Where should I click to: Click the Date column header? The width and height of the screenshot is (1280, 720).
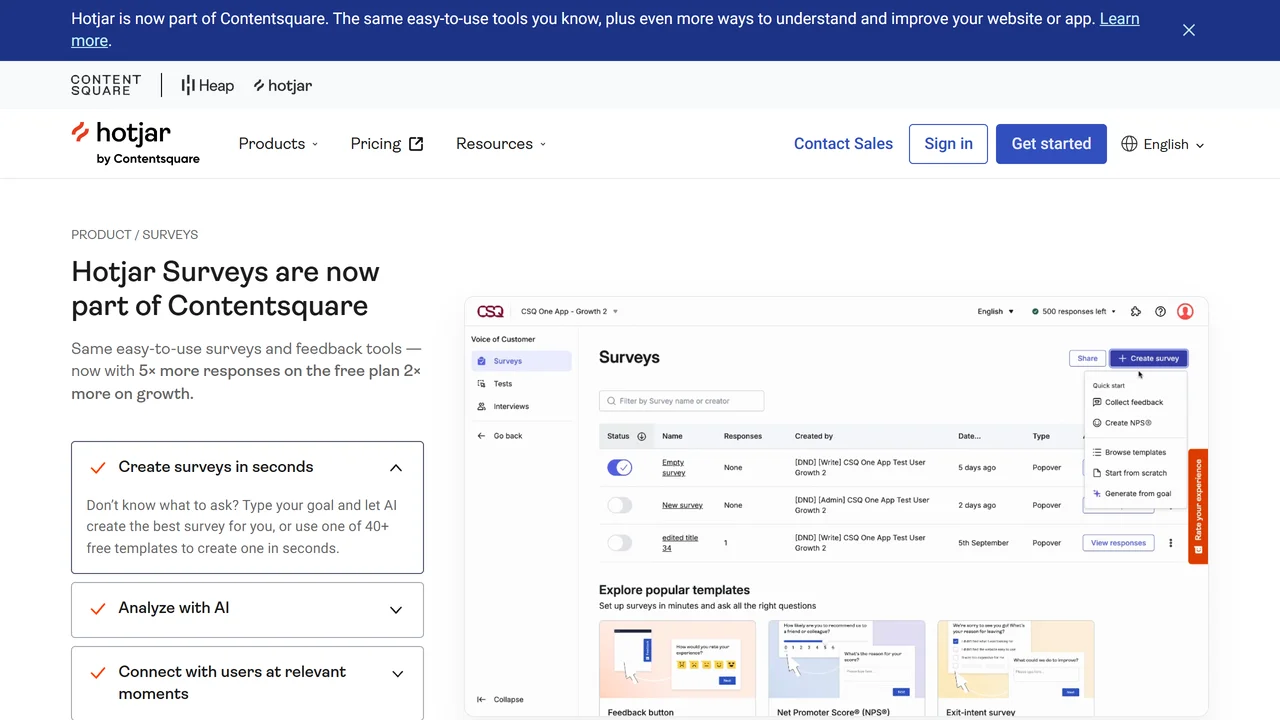[x=969, y=436]
